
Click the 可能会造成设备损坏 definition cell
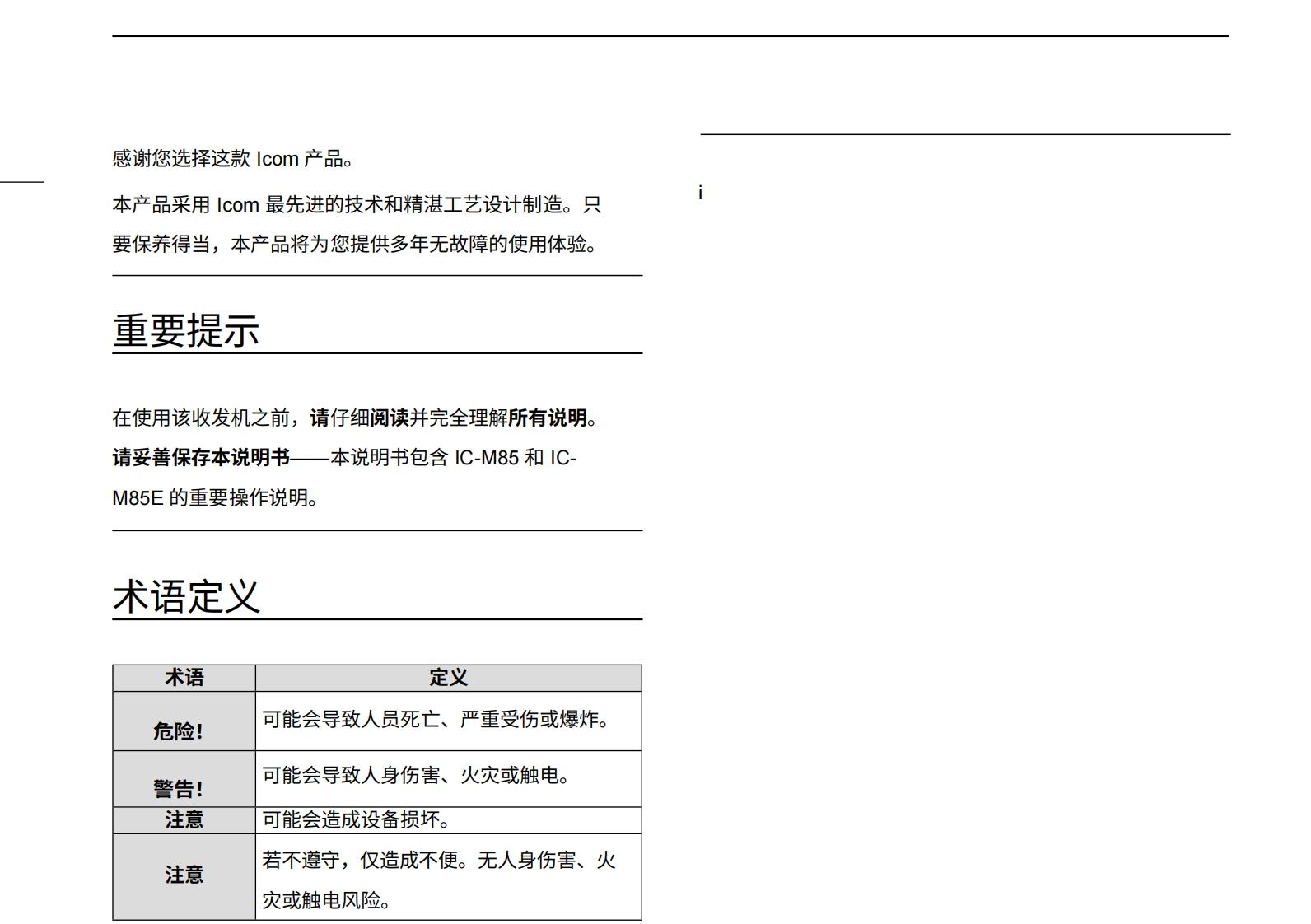coord(357,820)
